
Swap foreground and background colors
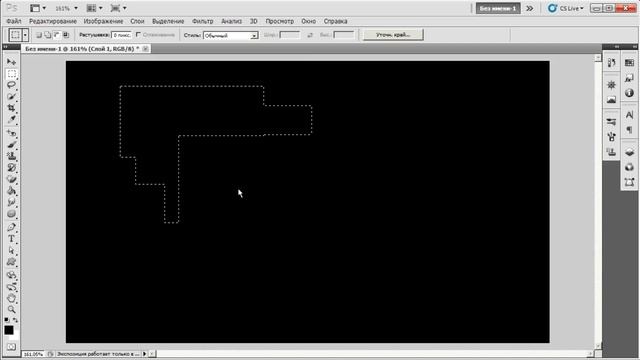16,320
